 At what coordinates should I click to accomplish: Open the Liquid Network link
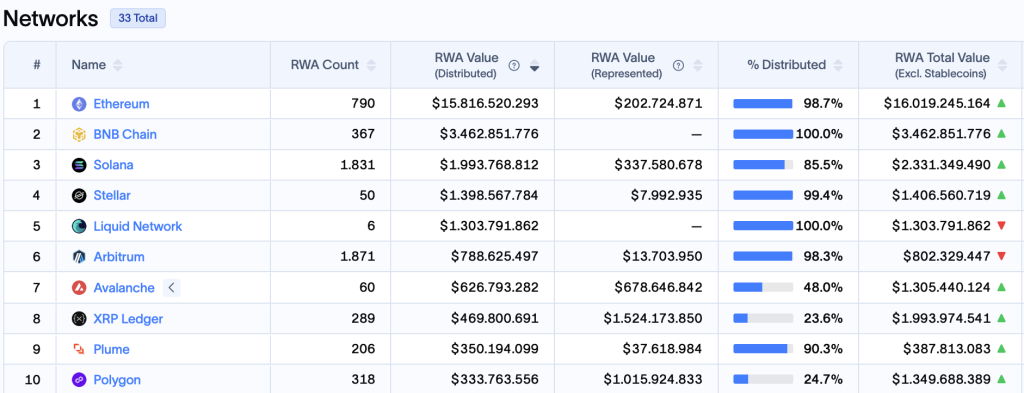tap(138, 227)
